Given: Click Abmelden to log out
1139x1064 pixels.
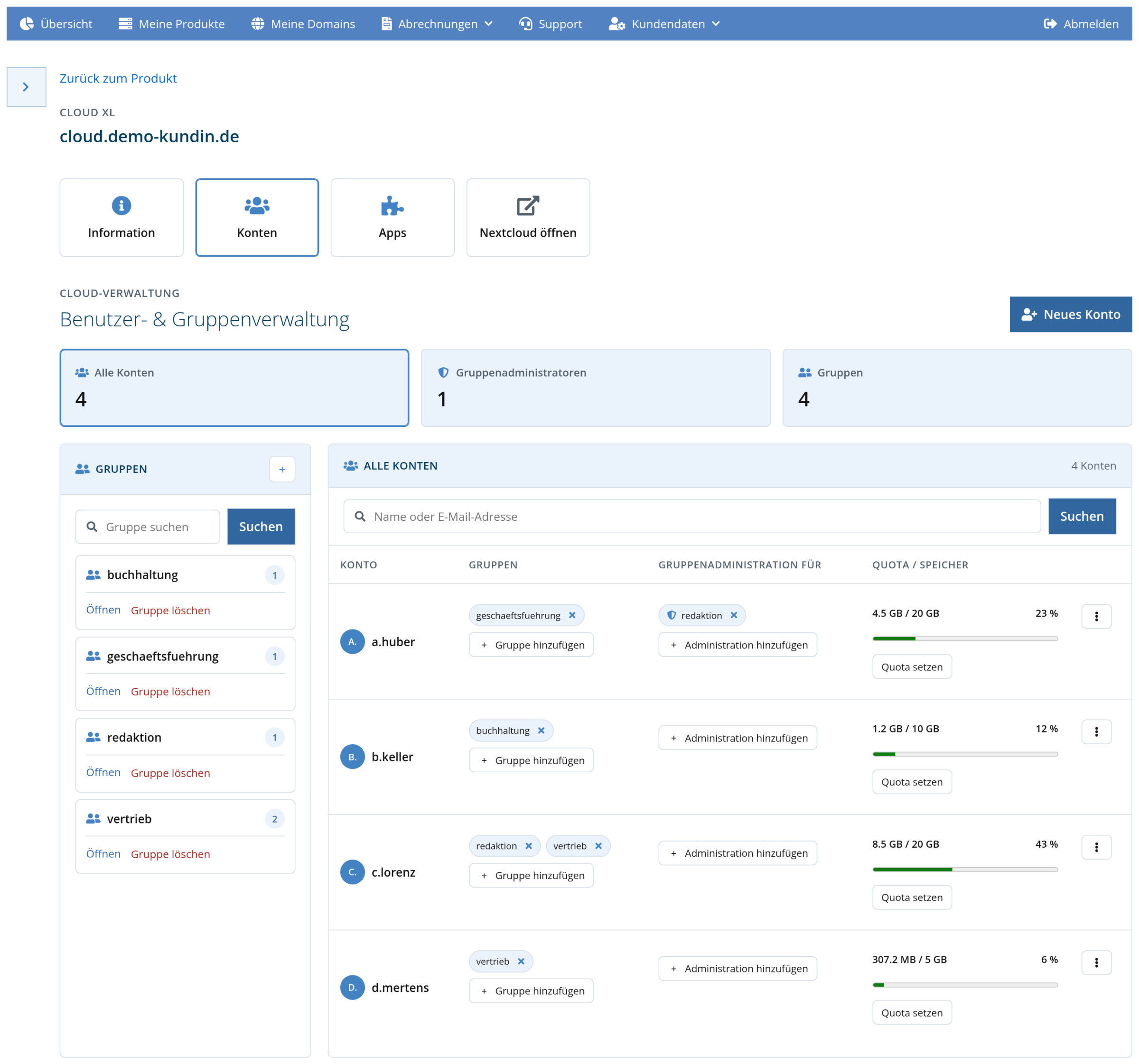Looking at the screenshot, I should [1081, 23].
